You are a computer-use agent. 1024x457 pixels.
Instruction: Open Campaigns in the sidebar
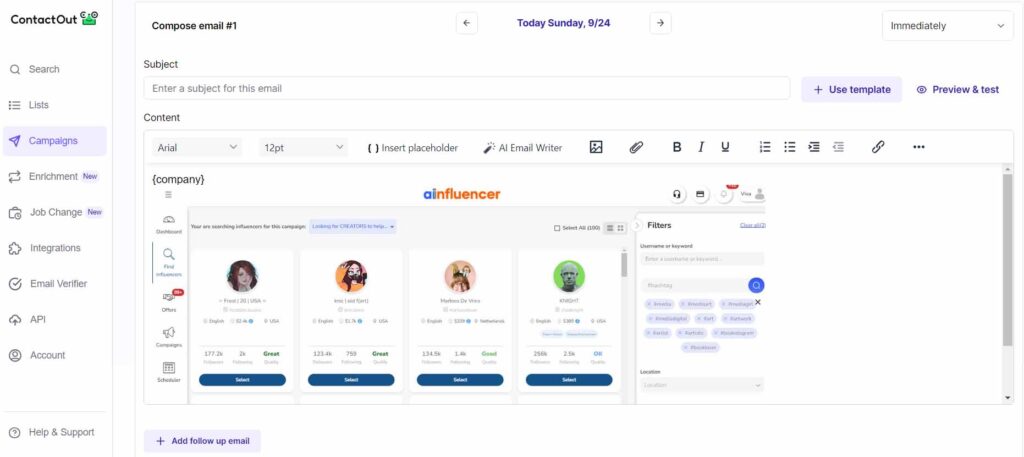(55, 141)
